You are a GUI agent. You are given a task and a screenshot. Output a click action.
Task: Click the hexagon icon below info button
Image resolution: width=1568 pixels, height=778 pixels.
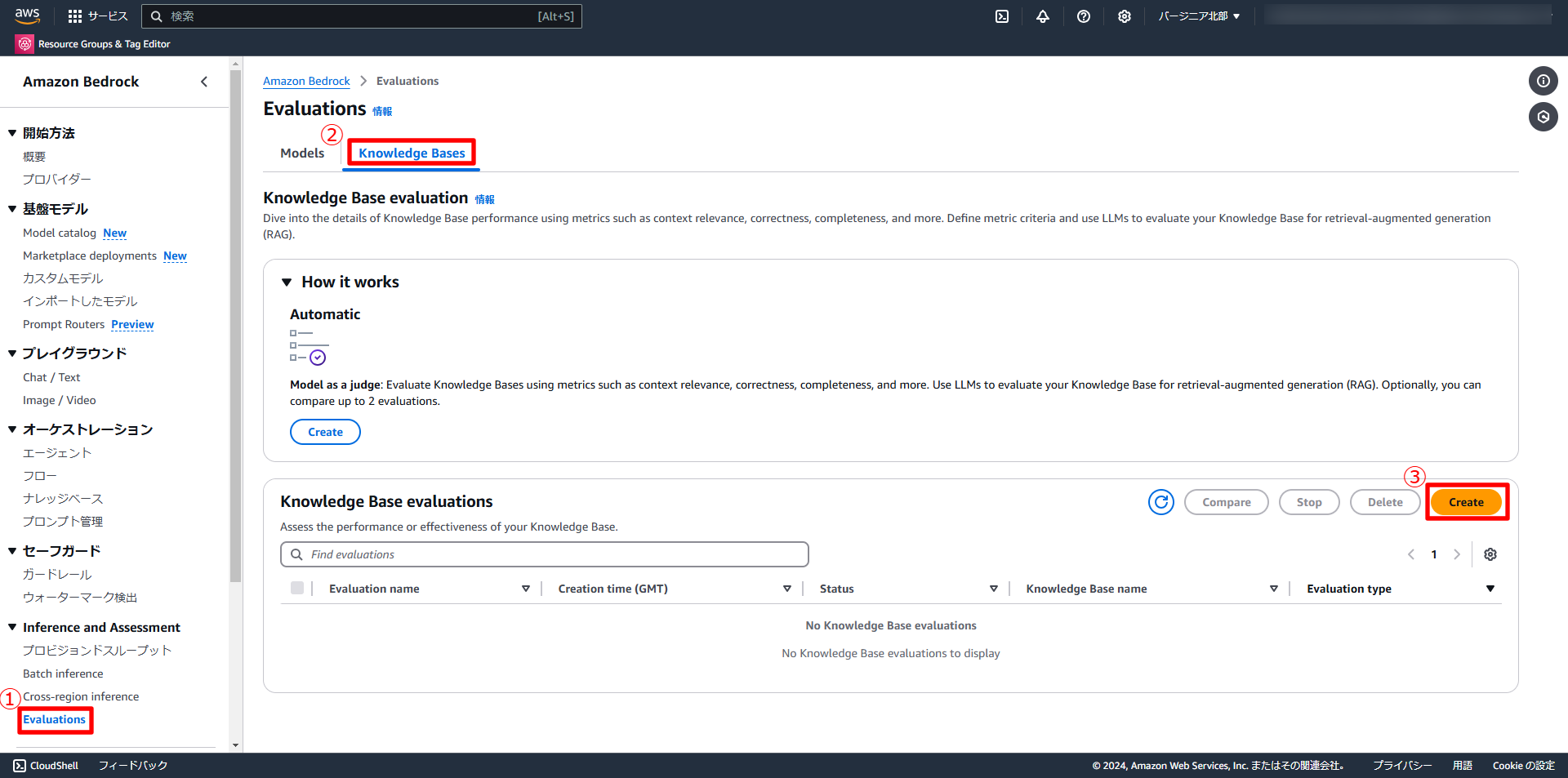[x=1543, y=117]
